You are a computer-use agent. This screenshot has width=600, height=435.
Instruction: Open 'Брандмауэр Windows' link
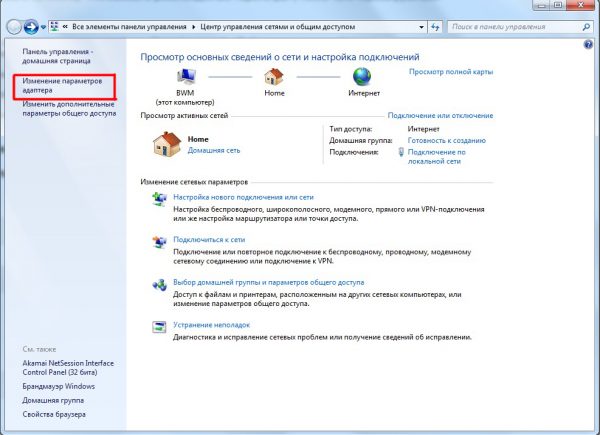pos(59,386)
